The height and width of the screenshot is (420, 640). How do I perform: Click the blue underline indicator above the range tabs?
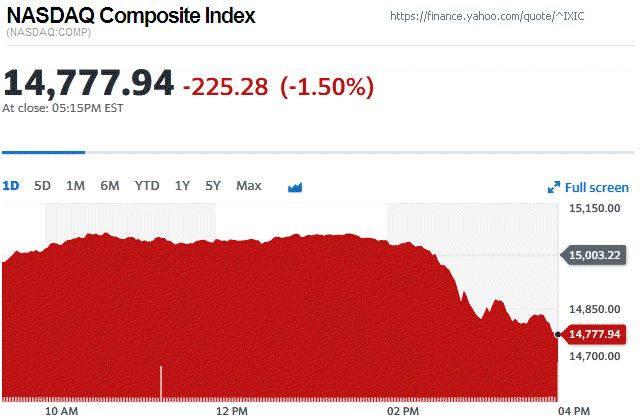coord(43,153)
